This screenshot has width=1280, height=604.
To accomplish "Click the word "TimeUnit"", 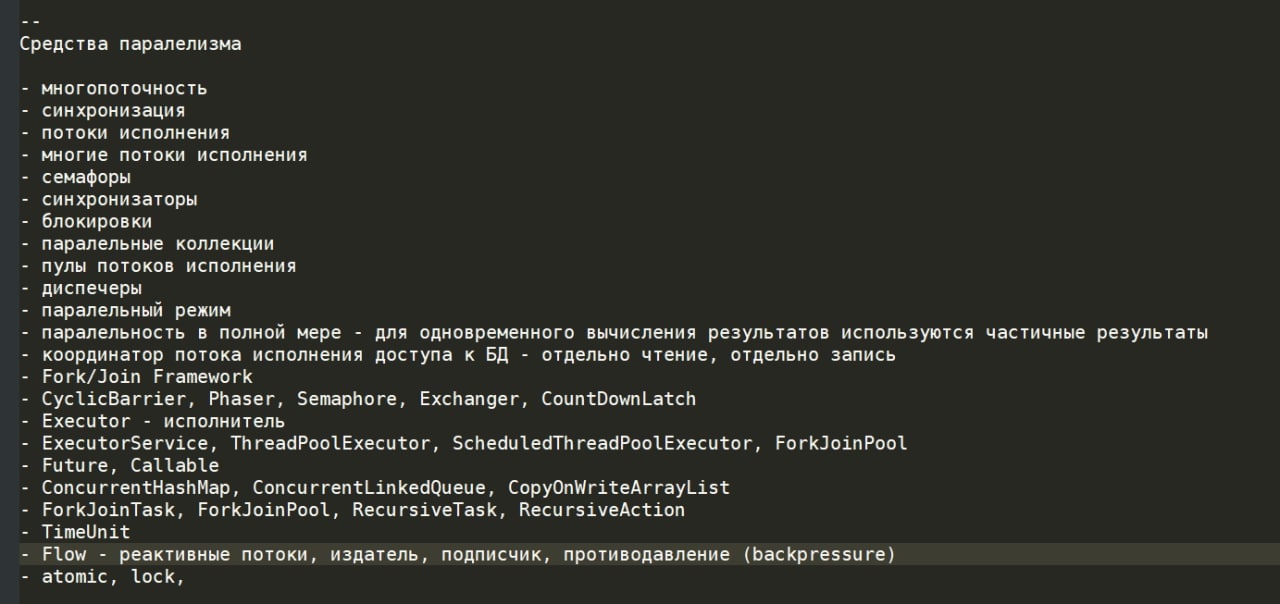I will 86,532.
